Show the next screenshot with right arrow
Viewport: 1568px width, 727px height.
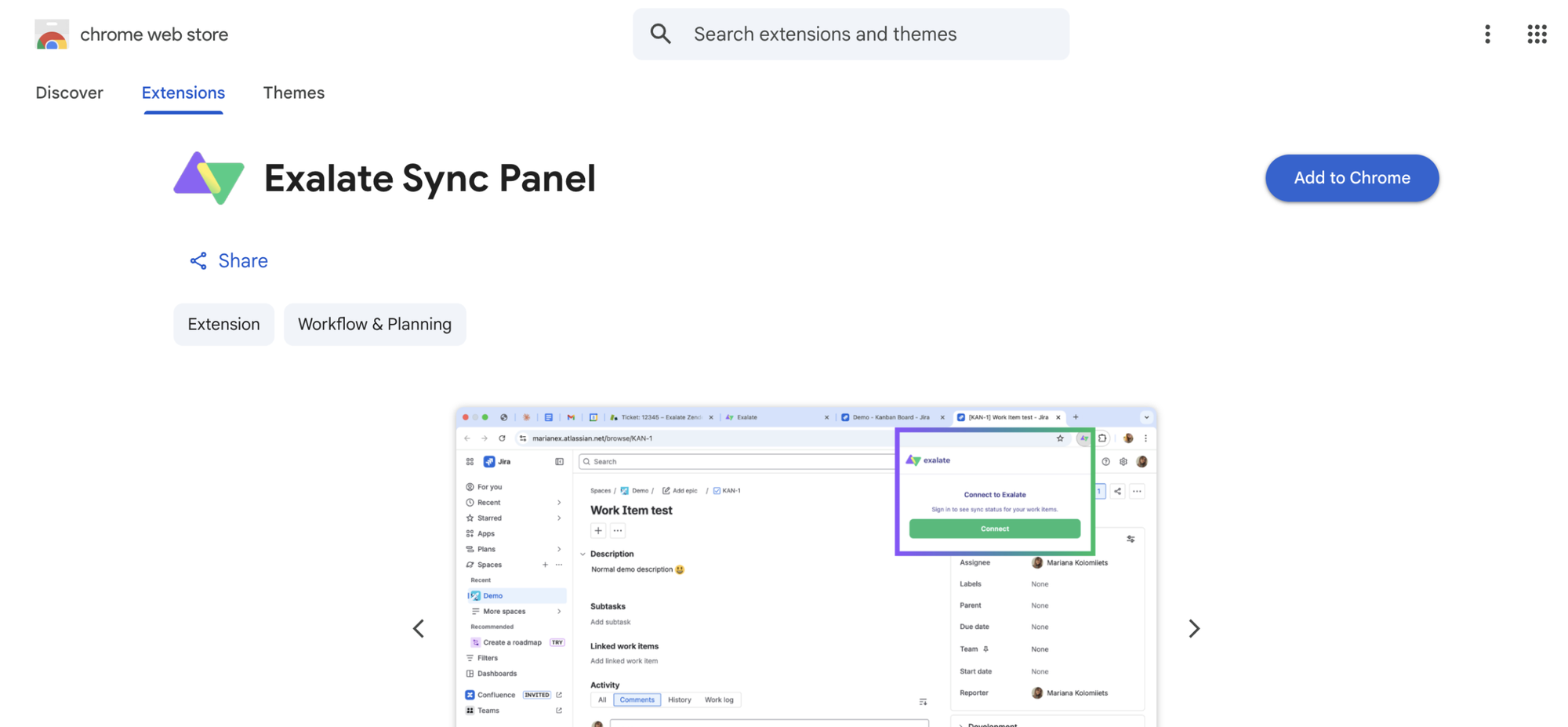tap(1193, 628)
